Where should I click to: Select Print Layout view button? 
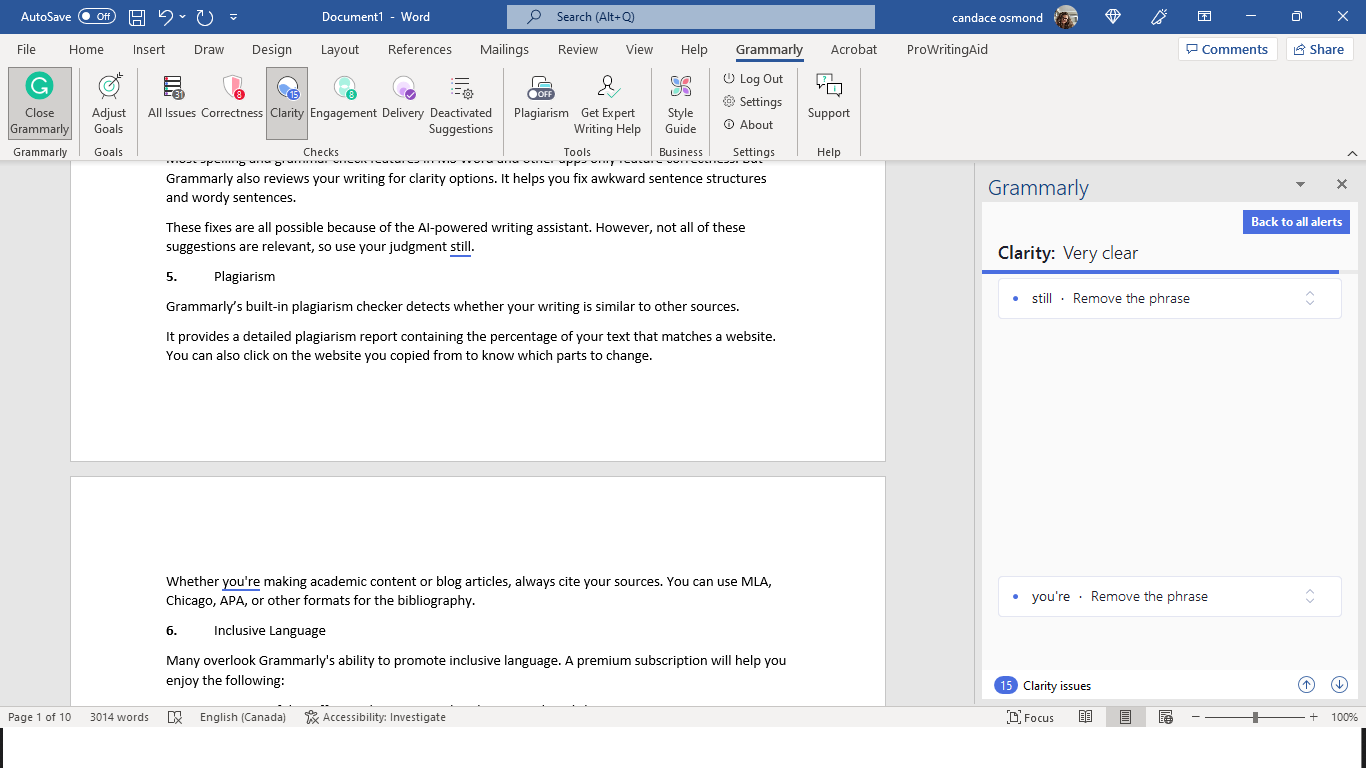1125,717
